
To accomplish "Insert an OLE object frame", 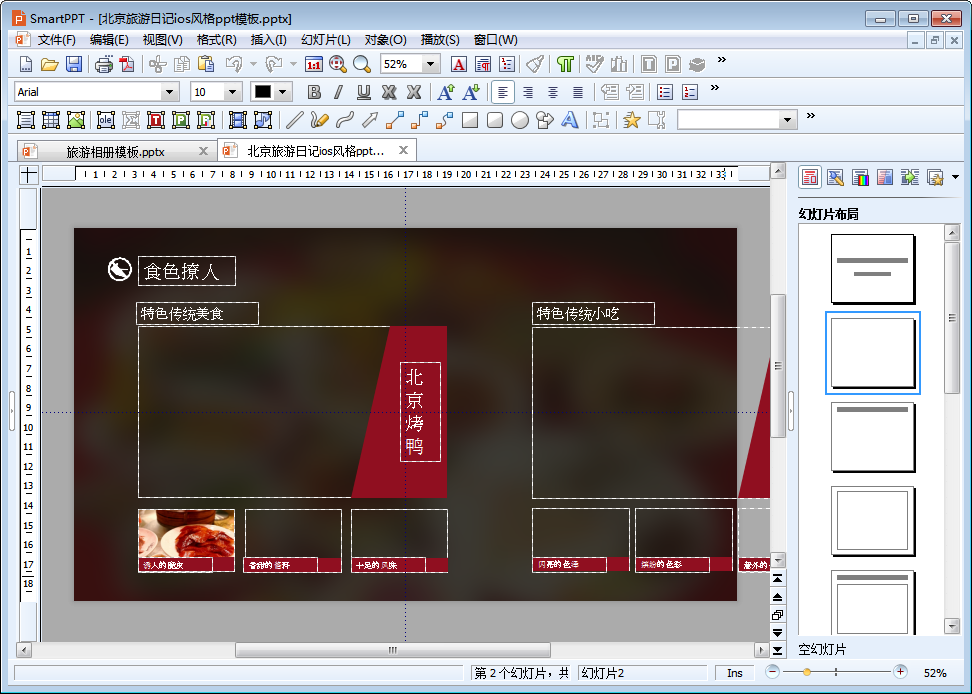I will (x=105, y=120).
